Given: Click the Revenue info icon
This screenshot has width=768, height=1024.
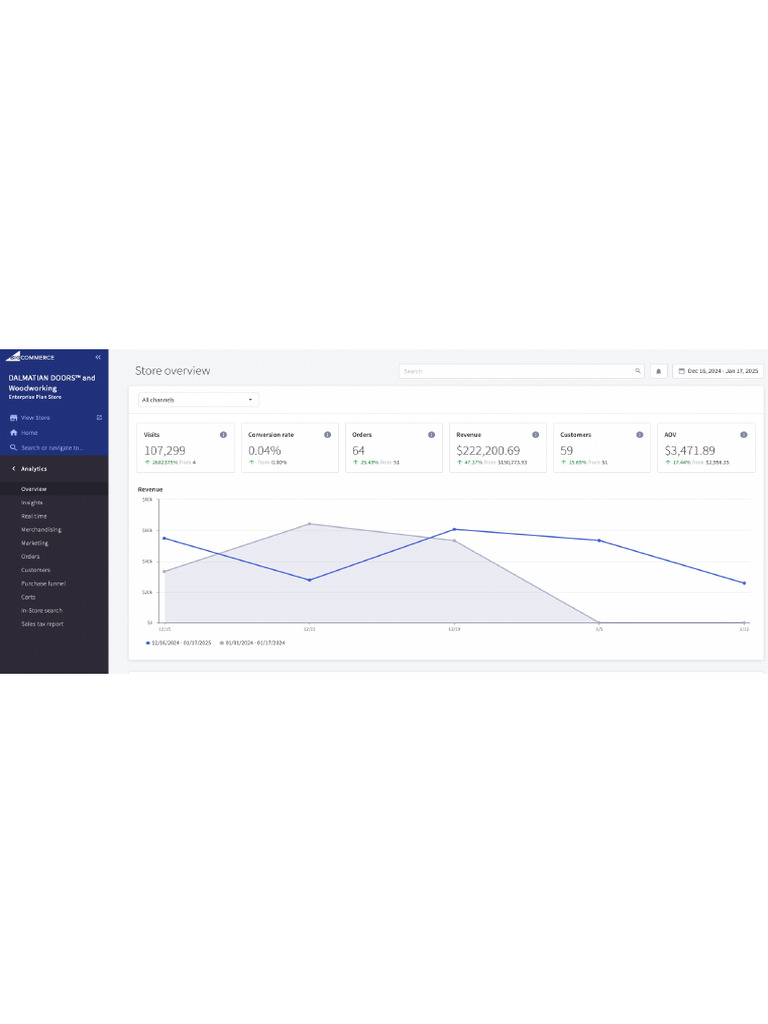Looking at the screenshot, I should (536, 435).
